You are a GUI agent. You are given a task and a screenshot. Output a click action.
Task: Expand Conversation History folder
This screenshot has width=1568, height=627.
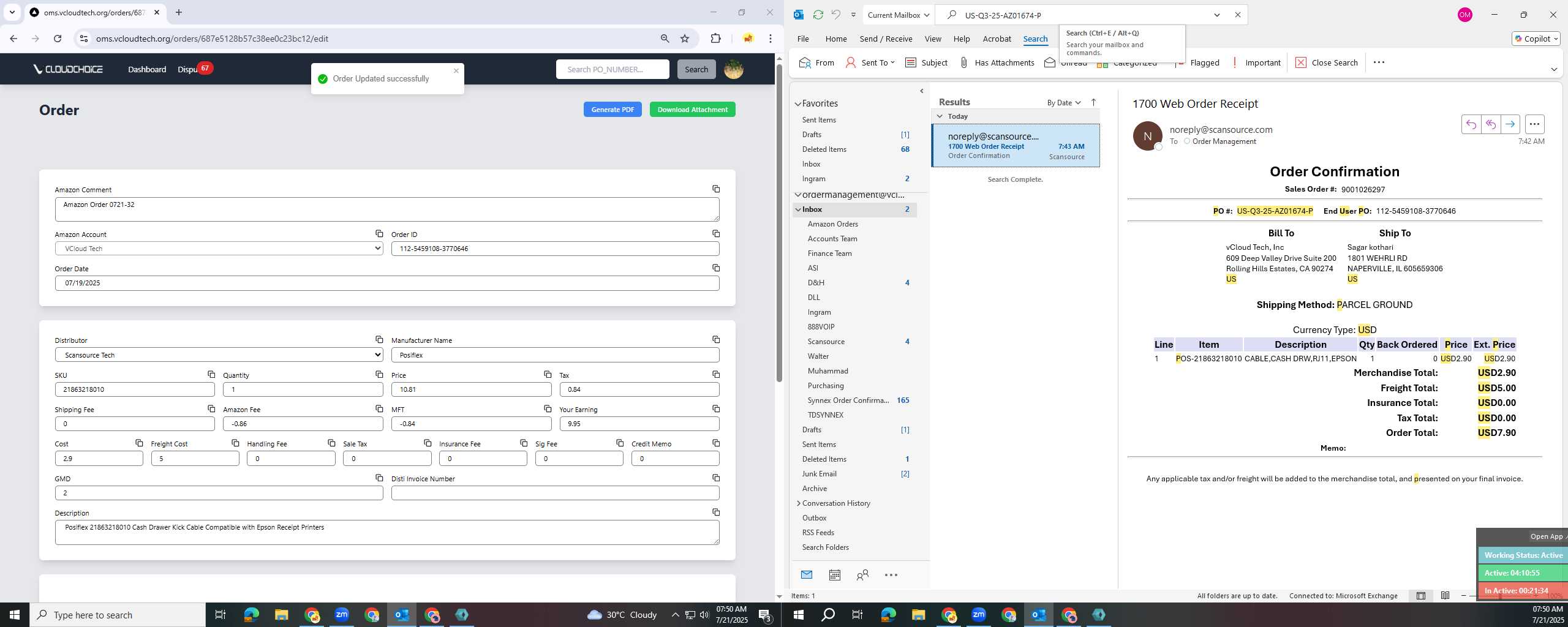(798, 503)
